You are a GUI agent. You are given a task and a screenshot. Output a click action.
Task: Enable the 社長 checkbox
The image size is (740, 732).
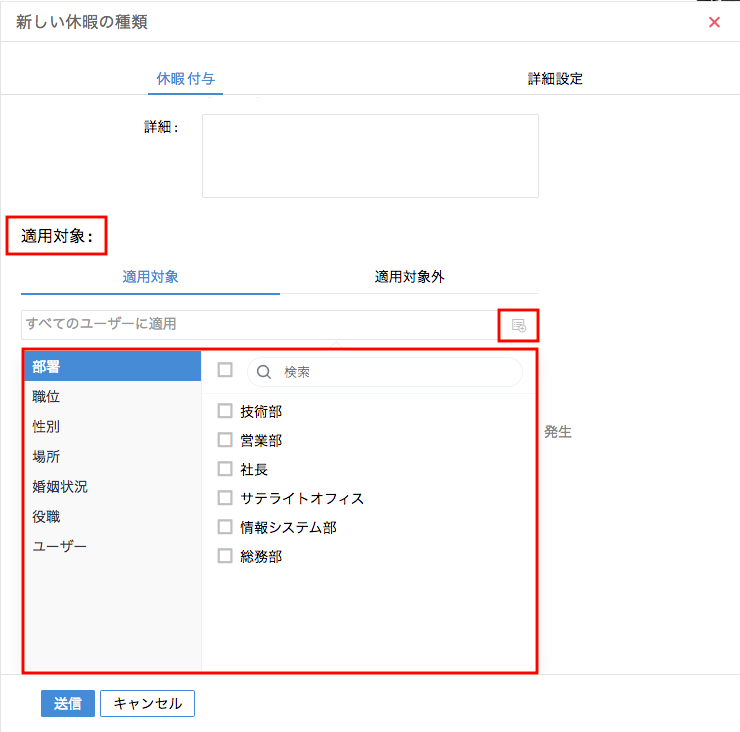(225, 469)
